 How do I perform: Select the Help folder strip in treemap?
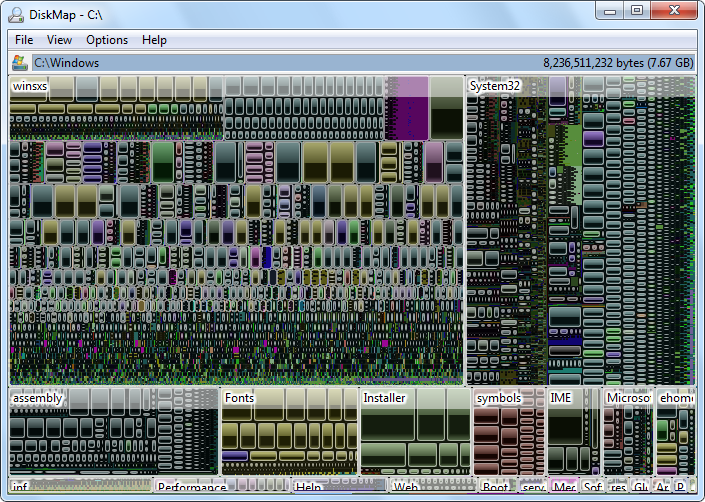point(340,484)
